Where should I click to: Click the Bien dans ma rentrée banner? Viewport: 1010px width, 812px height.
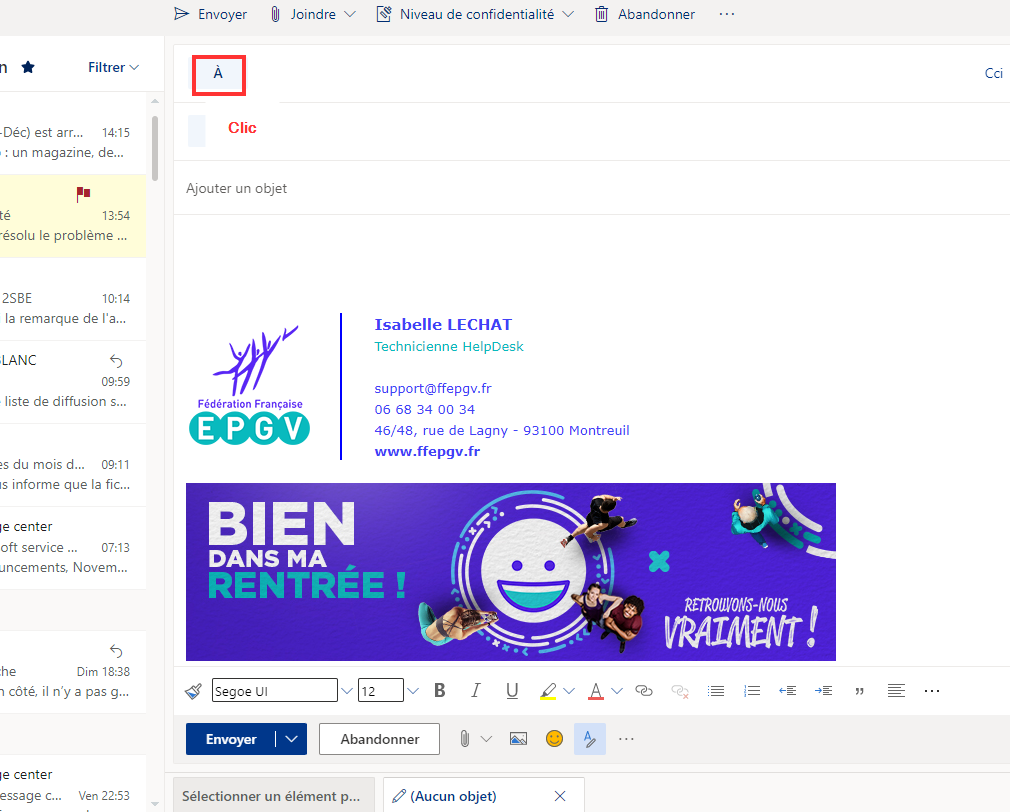click(511, 572)
